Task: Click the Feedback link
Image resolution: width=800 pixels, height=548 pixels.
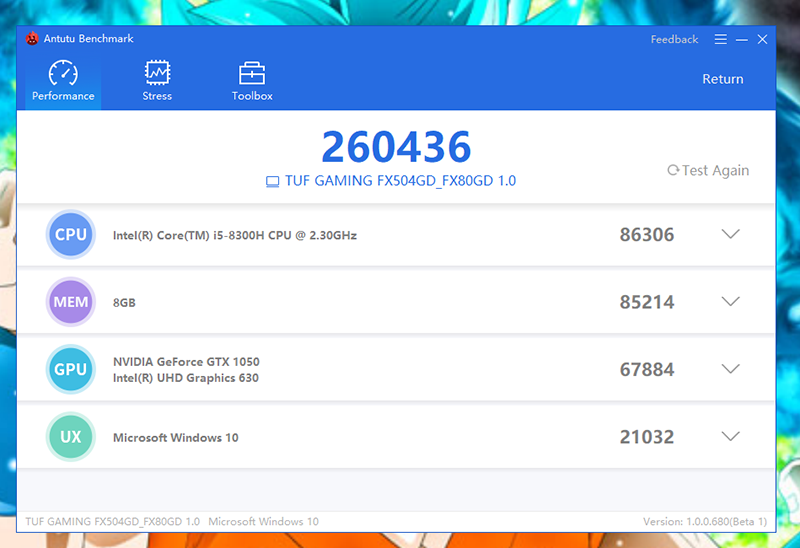Action: (674, 39)
